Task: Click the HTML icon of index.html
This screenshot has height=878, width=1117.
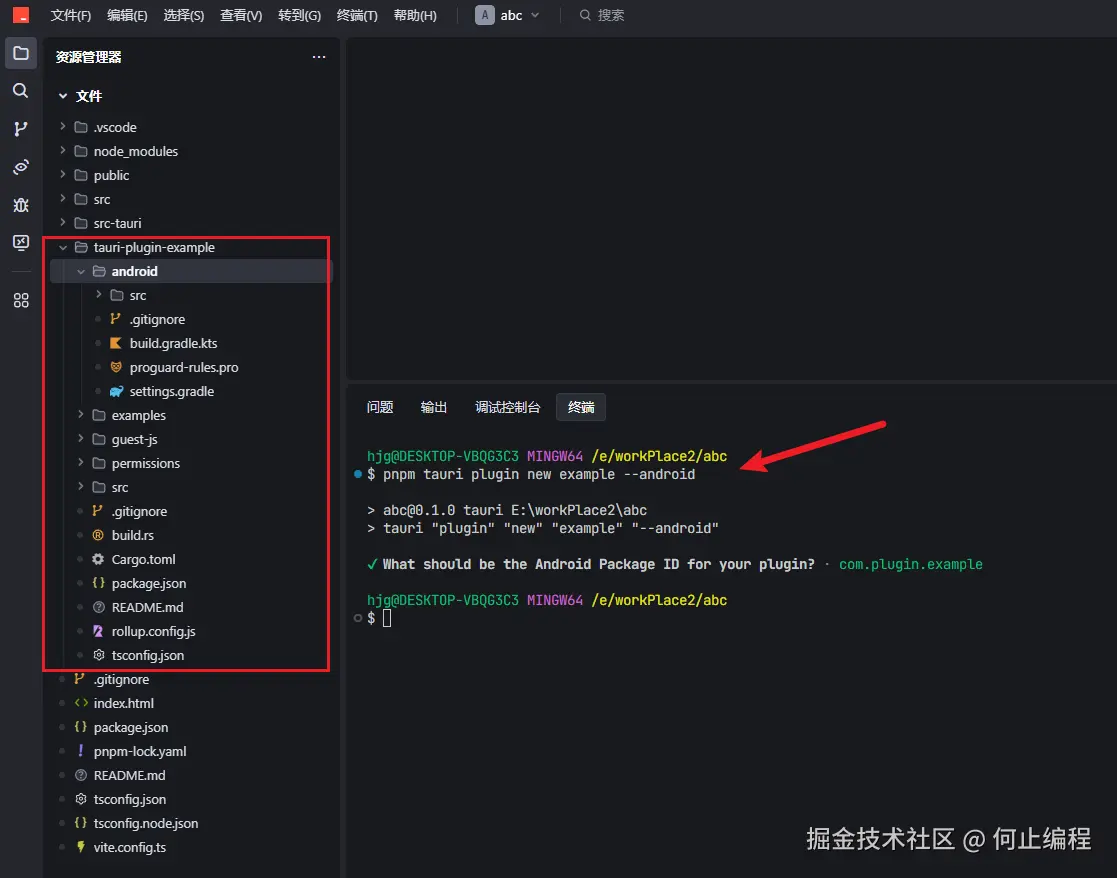Action: (x=80, y=704)
